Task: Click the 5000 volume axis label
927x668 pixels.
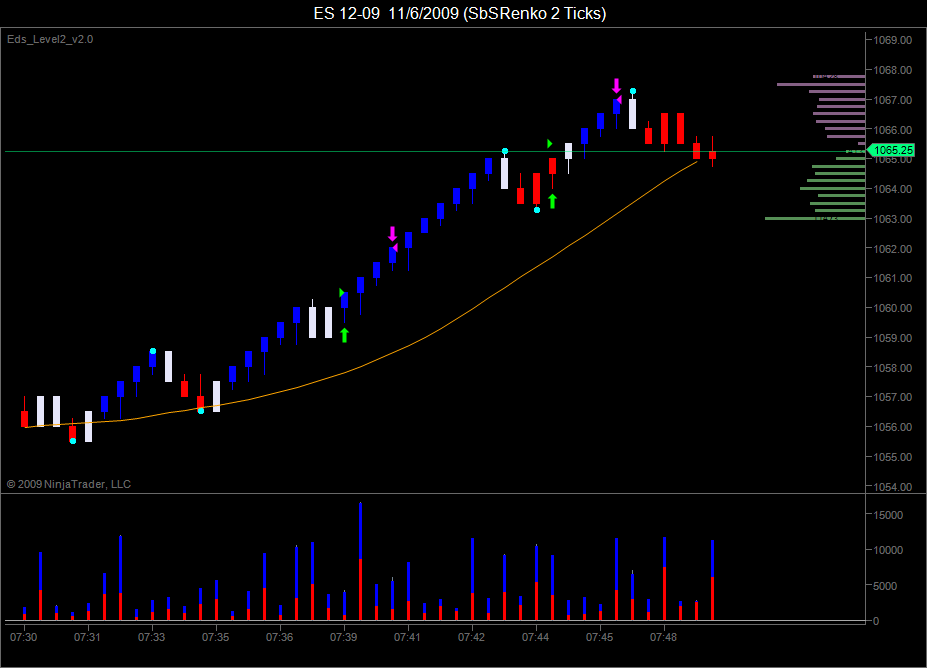Action: (886, 586)
